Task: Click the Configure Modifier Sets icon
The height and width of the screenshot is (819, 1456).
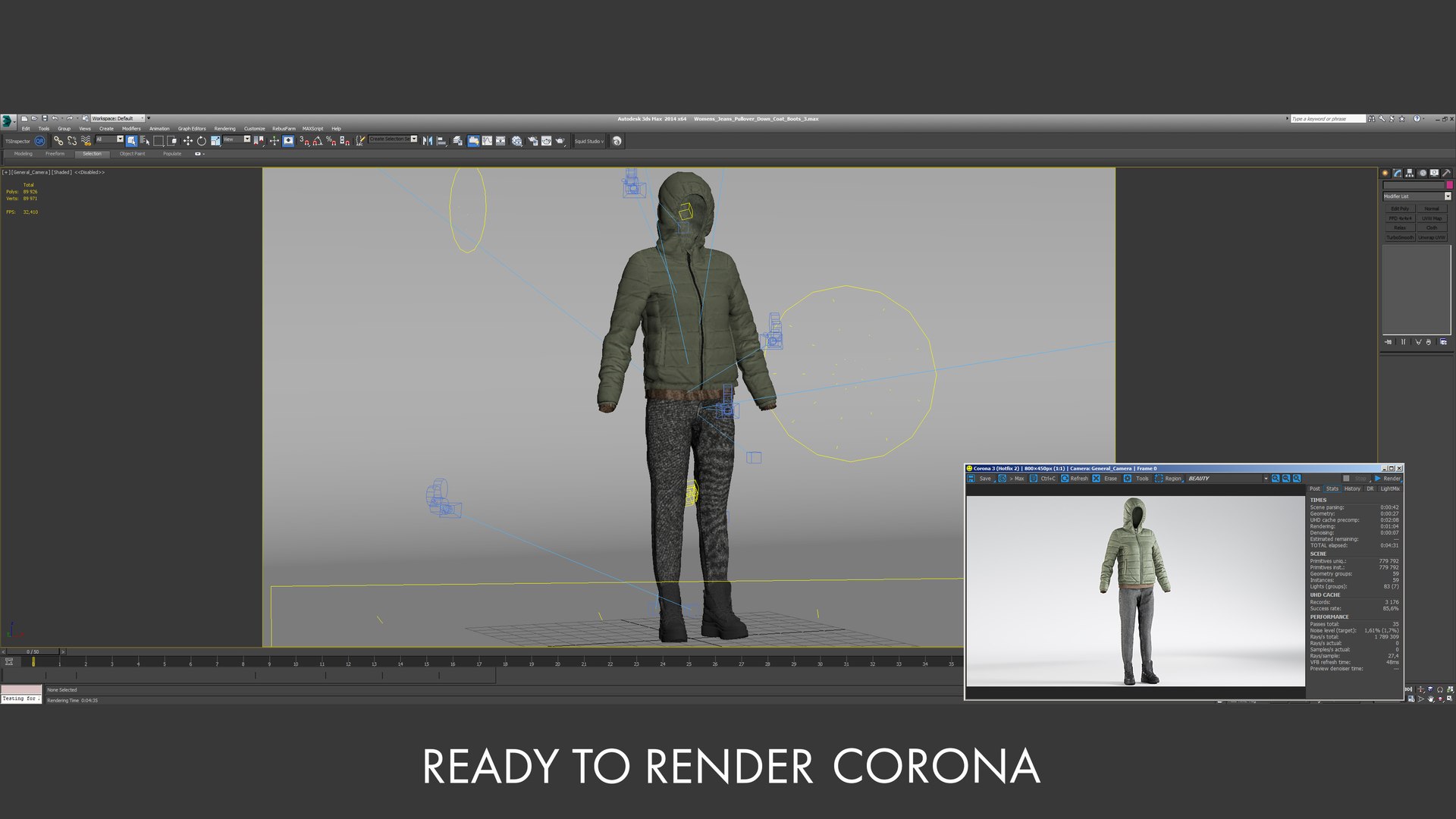Action: click(1442, 342)
